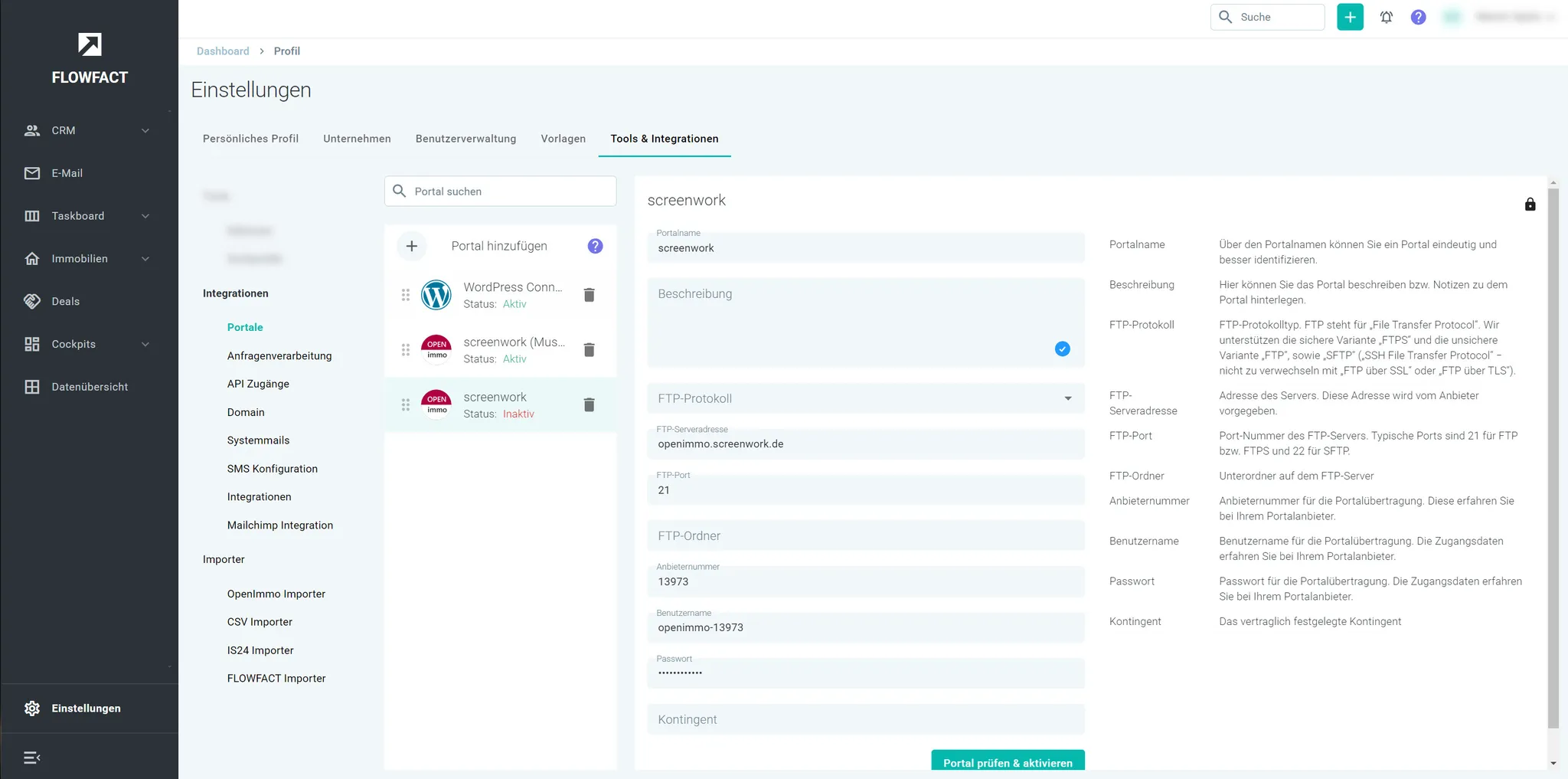The image size is (1568, 779).
Task: Open the CRM menu icon
Action: [32, 130]
